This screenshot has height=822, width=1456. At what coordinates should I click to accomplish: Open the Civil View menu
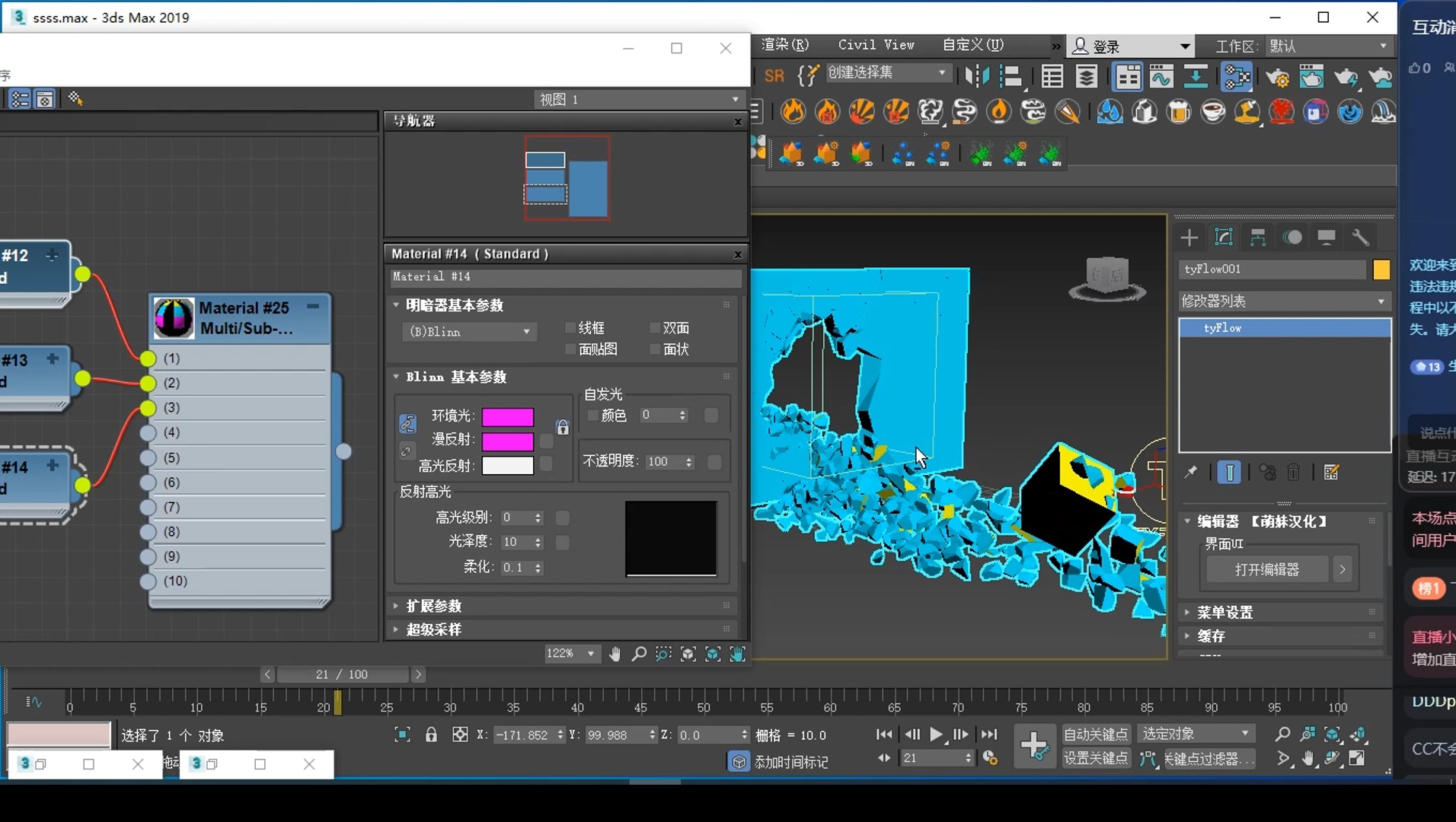point(876,45)
